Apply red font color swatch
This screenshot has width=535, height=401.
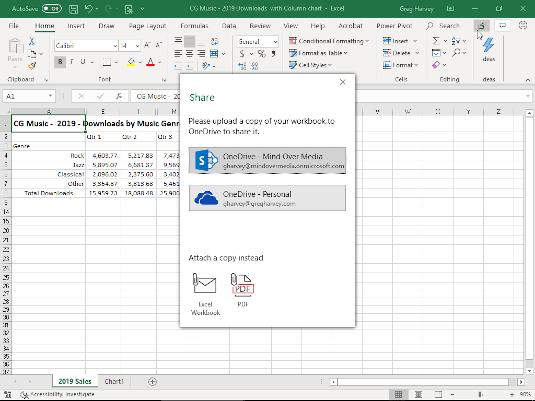(x=150, y=62)
